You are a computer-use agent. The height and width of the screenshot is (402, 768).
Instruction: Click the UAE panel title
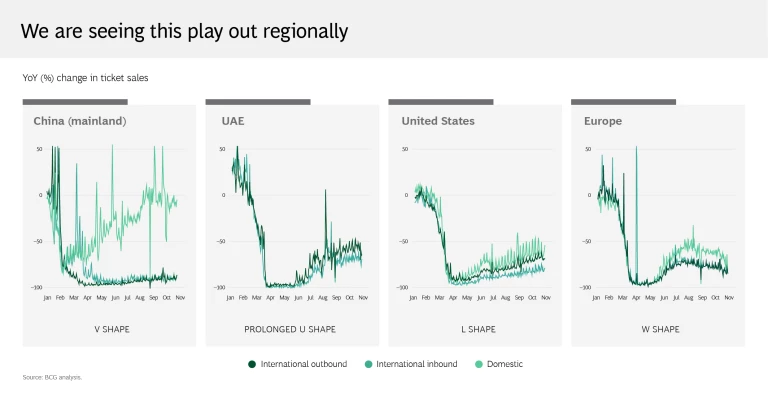pyautogui.click(x=232, y=121)
